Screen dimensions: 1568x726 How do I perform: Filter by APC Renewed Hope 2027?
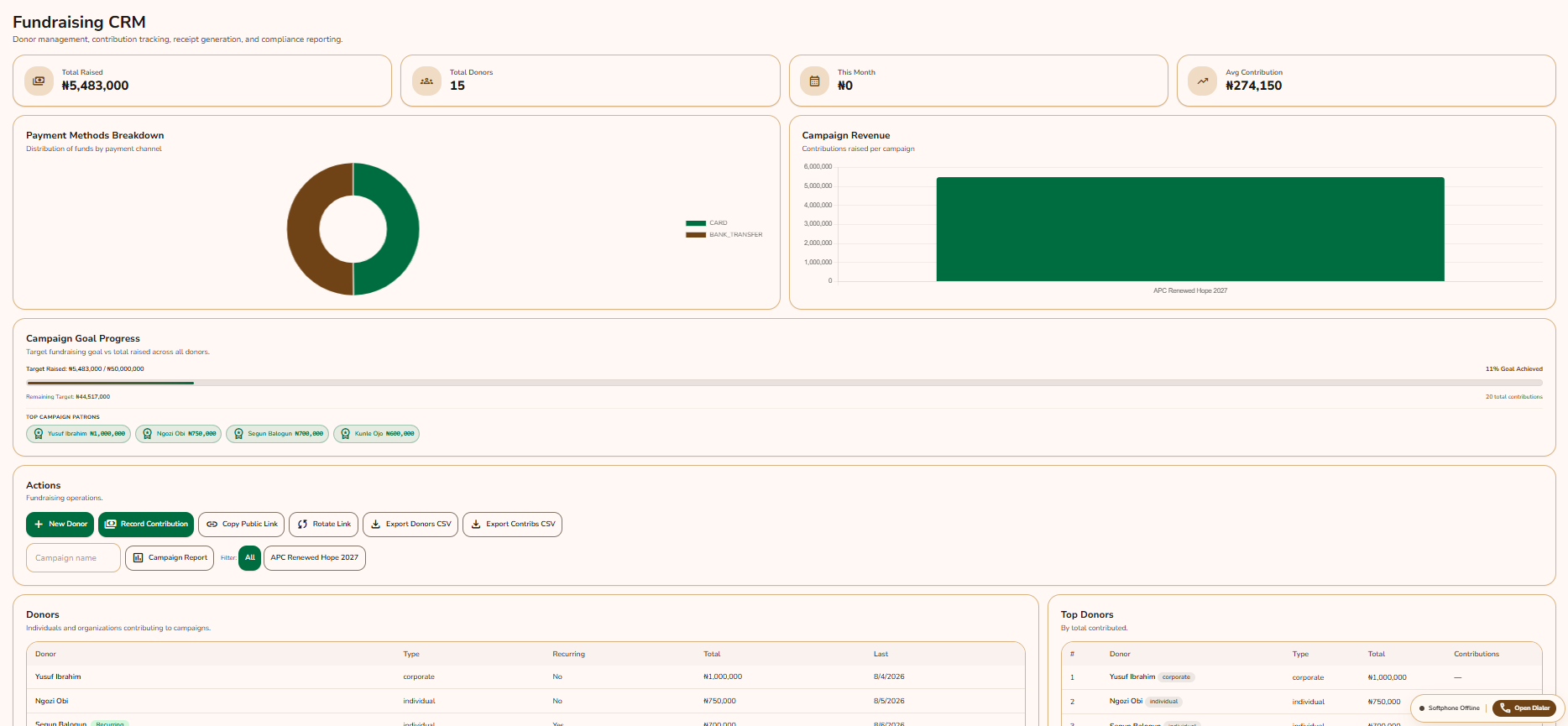[x=315, y=558]
